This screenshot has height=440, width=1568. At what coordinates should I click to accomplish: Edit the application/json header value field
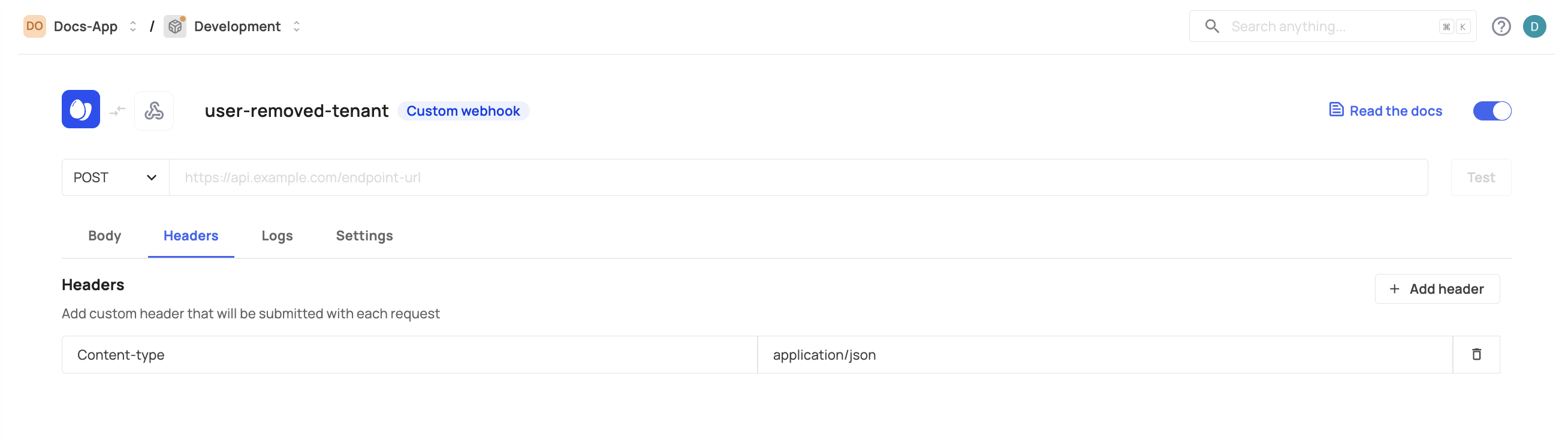pyautogui.click(x=1104, y=355)
